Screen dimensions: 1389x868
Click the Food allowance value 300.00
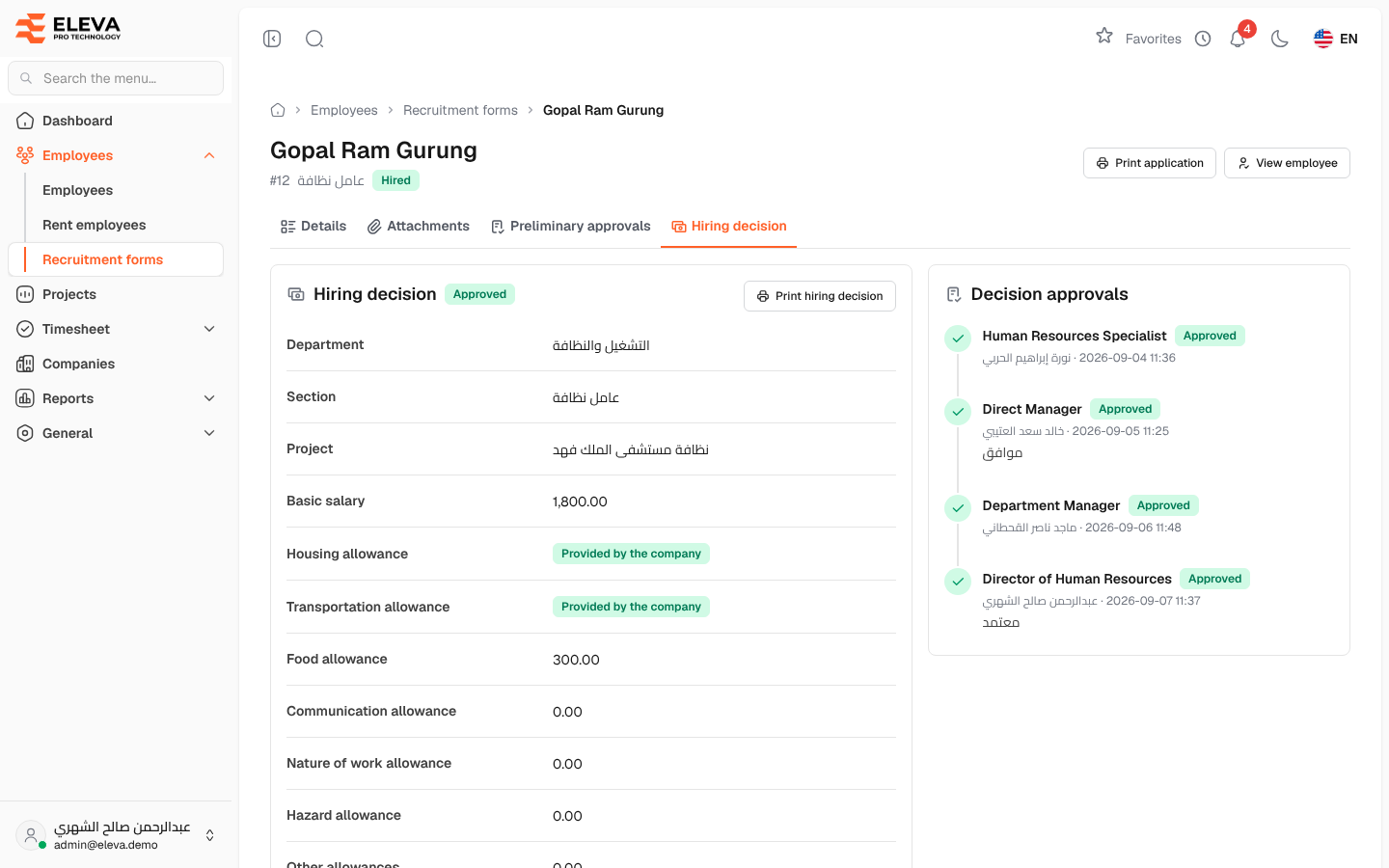576,660
